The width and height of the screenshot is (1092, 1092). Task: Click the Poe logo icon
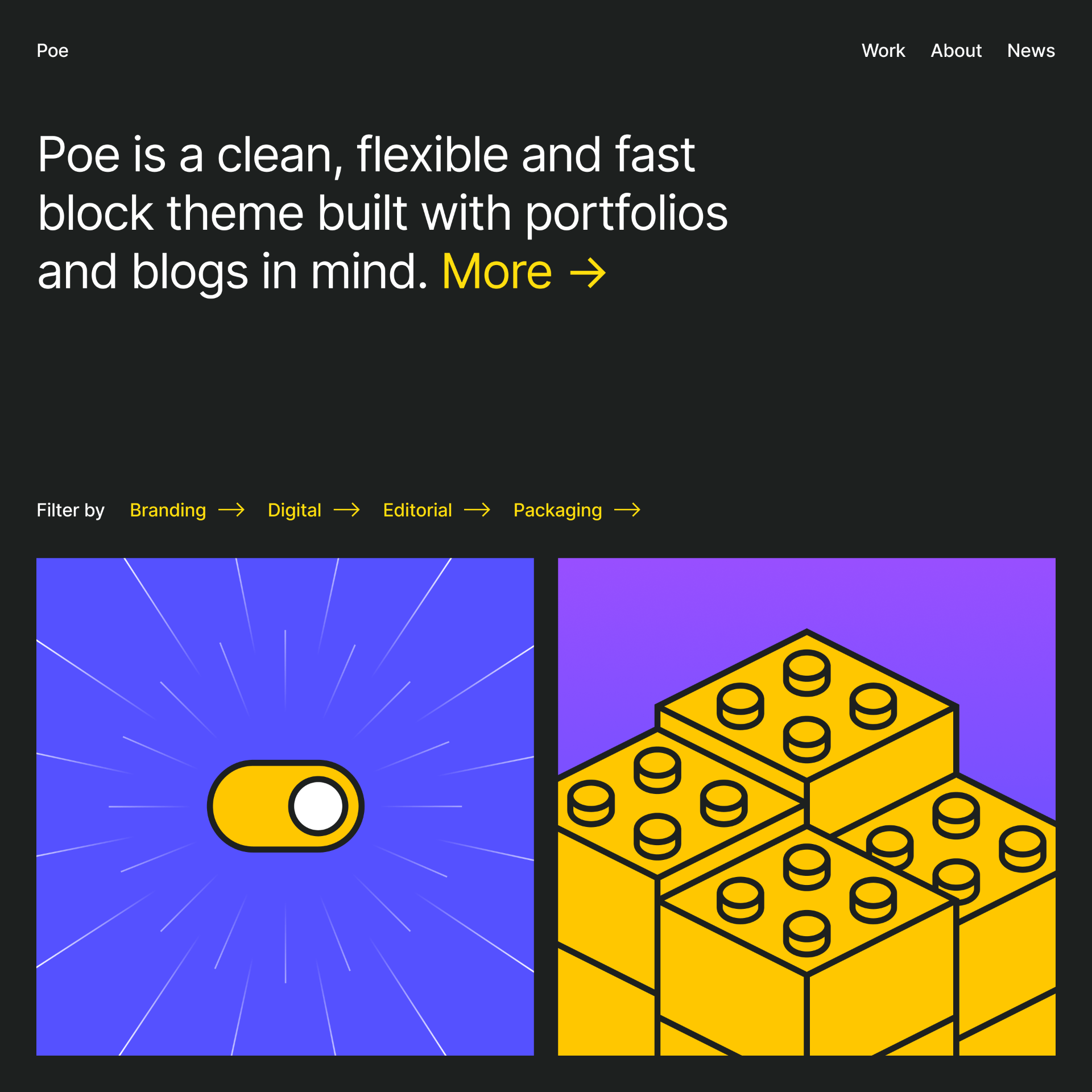point(53,50)
